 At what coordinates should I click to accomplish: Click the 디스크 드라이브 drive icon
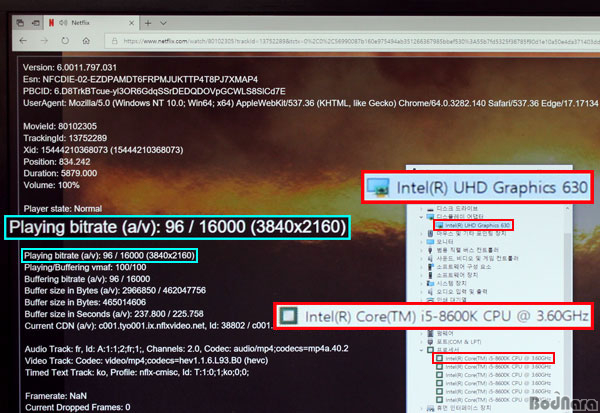pyautogui.click(x=430, y=209)
